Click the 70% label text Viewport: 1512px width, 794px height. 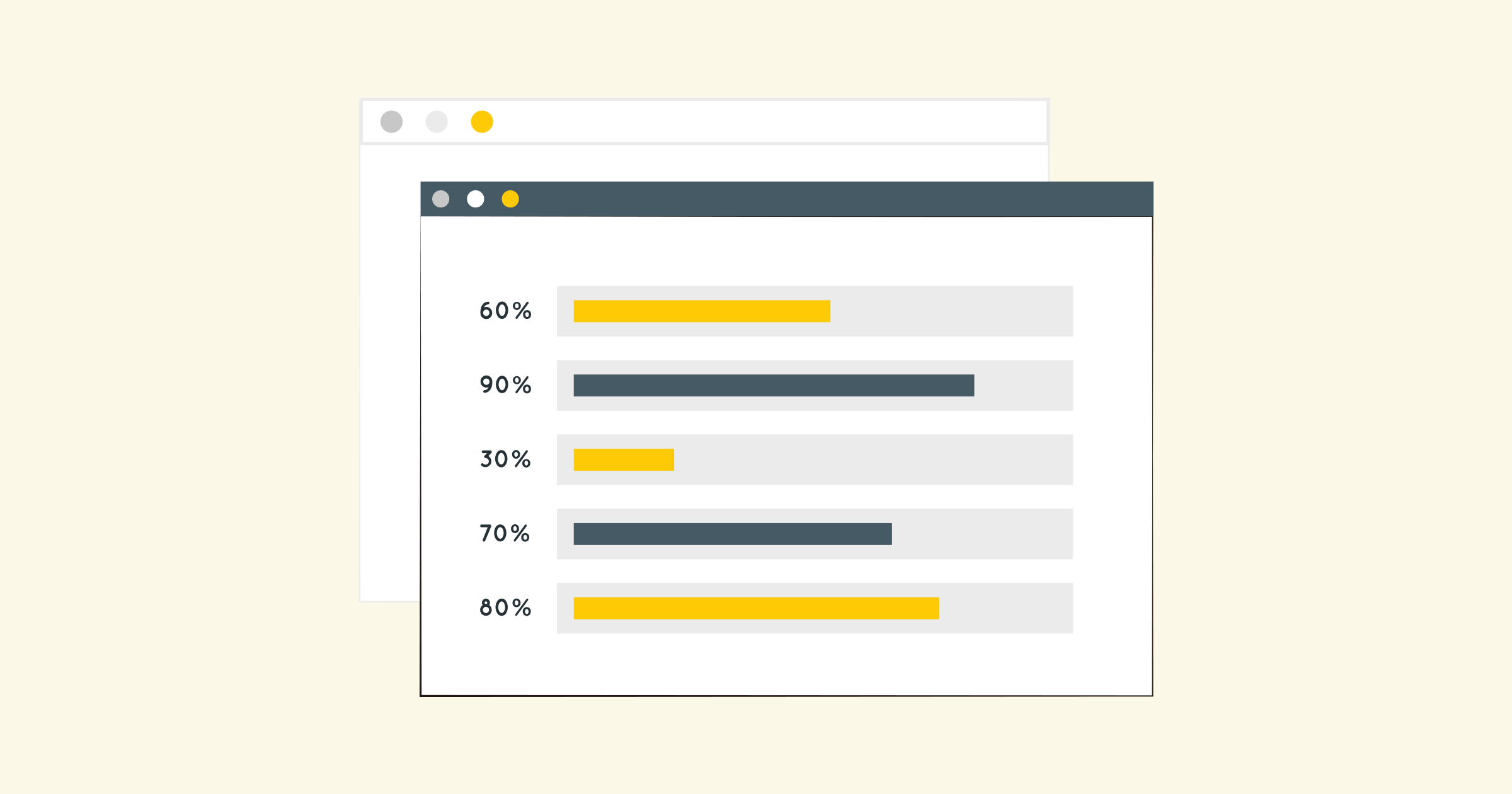pyautogui.click(x=505, y=534)
